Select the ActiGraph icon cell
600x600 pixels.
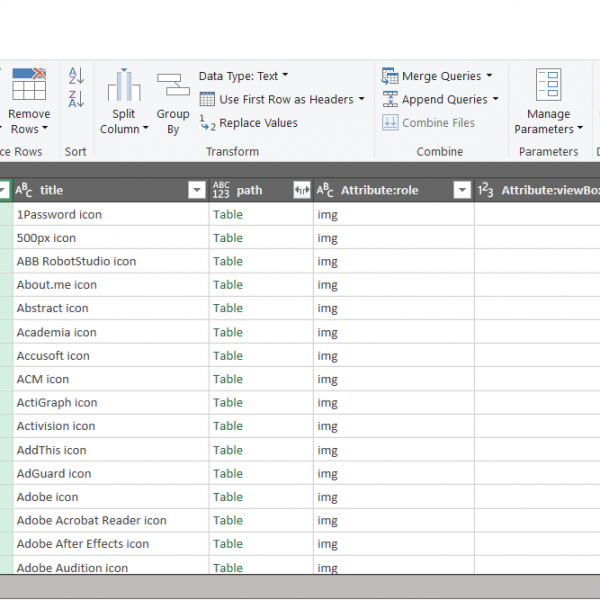pos(111,403)
